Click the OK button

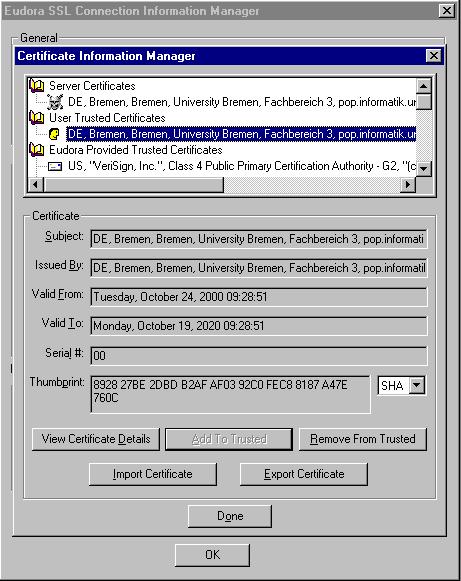tap(212, 555)
